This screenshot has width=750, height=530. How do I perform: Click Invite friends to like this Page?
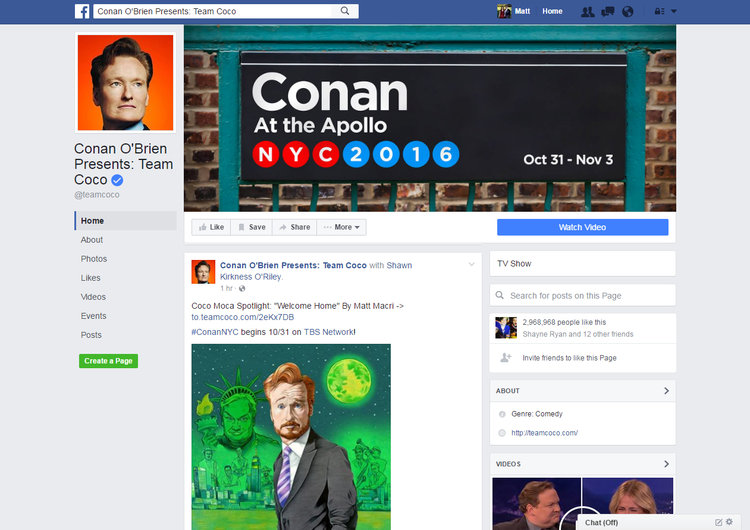coord(569,358)
